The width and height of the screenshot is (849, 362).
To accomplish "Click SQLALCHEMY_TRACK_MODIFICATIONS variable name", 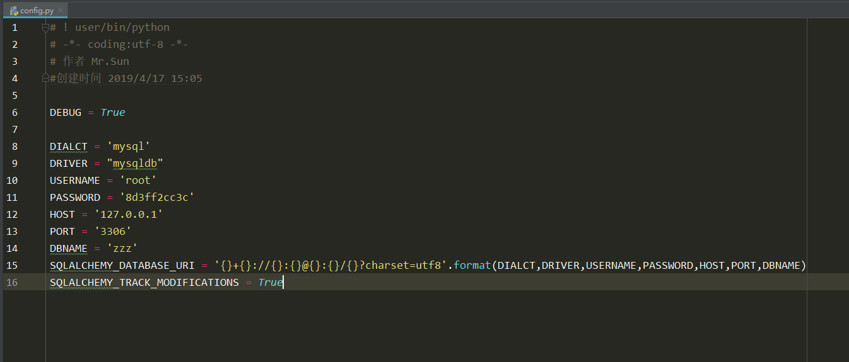I will [144, 282].
